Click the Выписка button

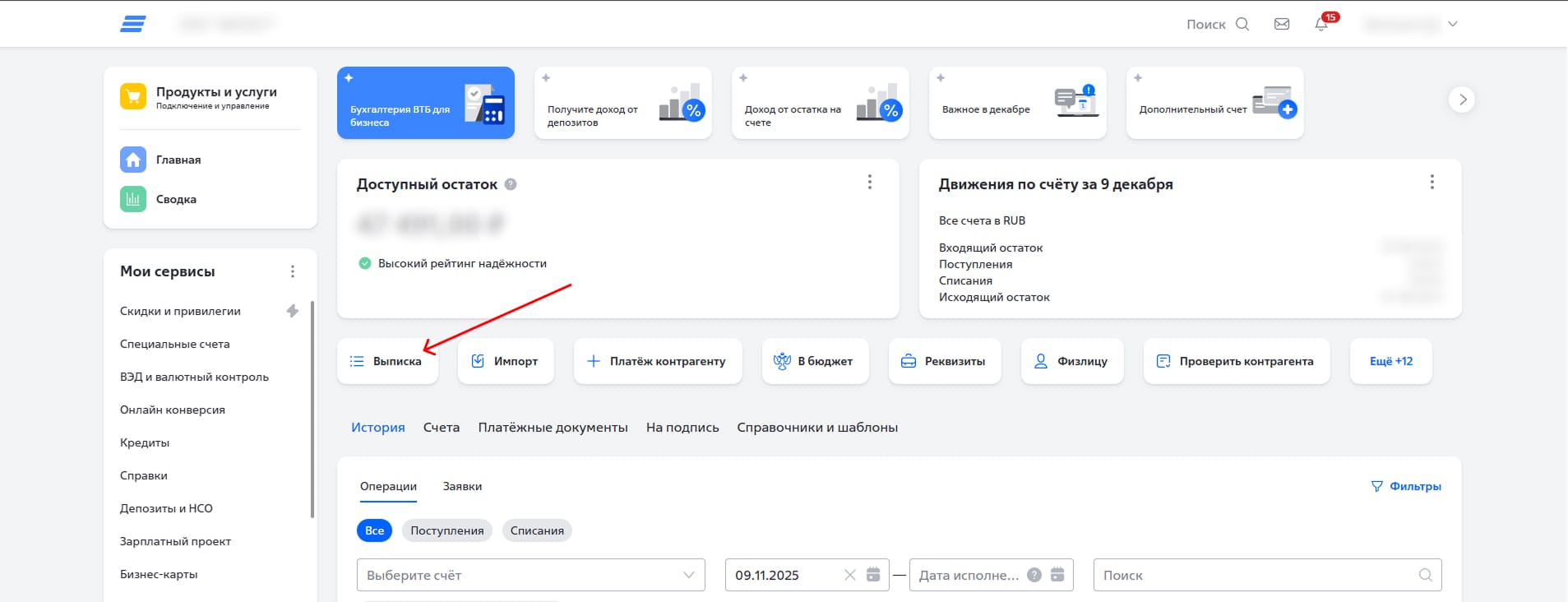click(x=387, y=361)
